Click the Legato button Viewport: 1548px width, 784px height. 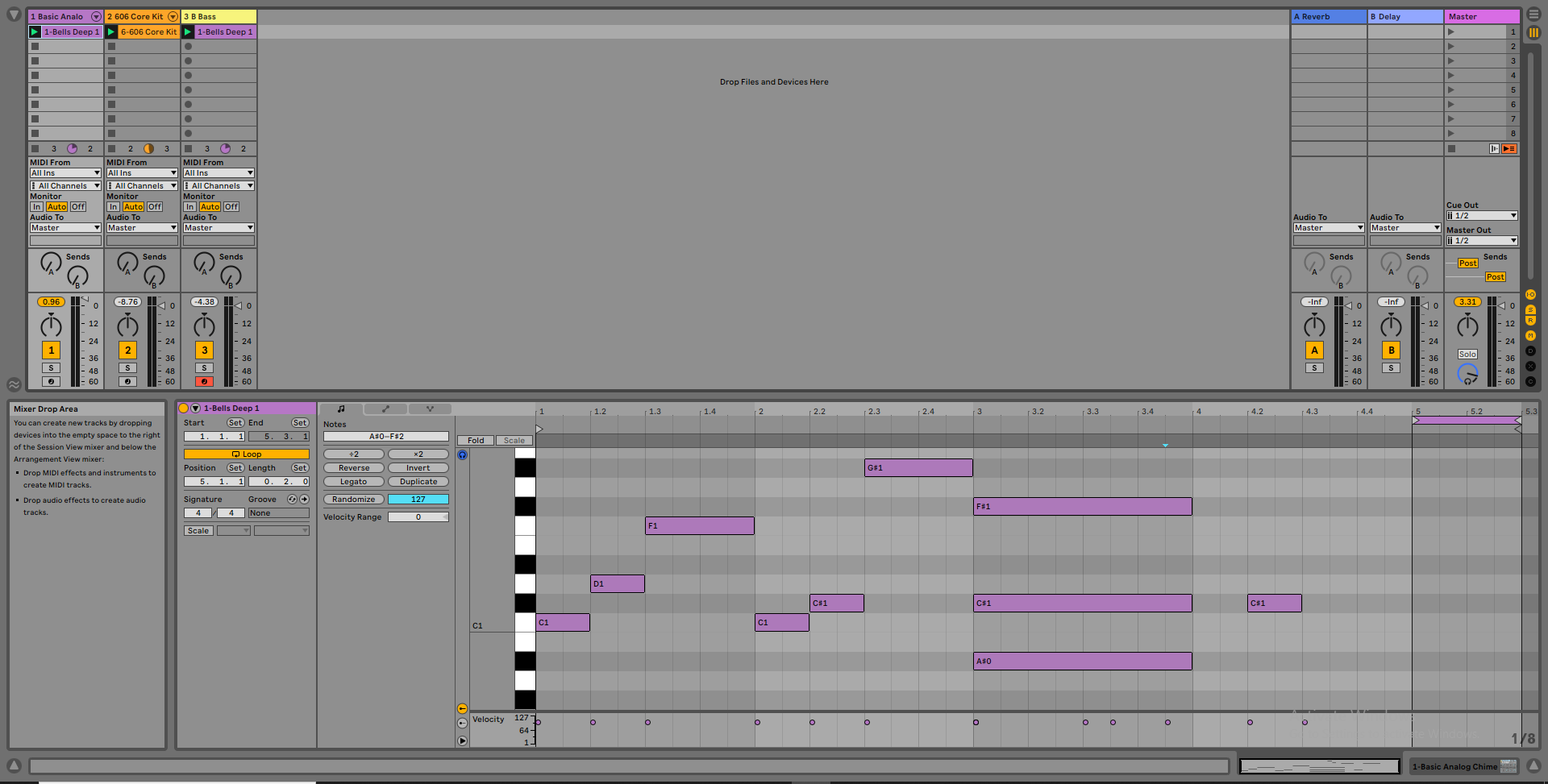click(x=354, y=482)
